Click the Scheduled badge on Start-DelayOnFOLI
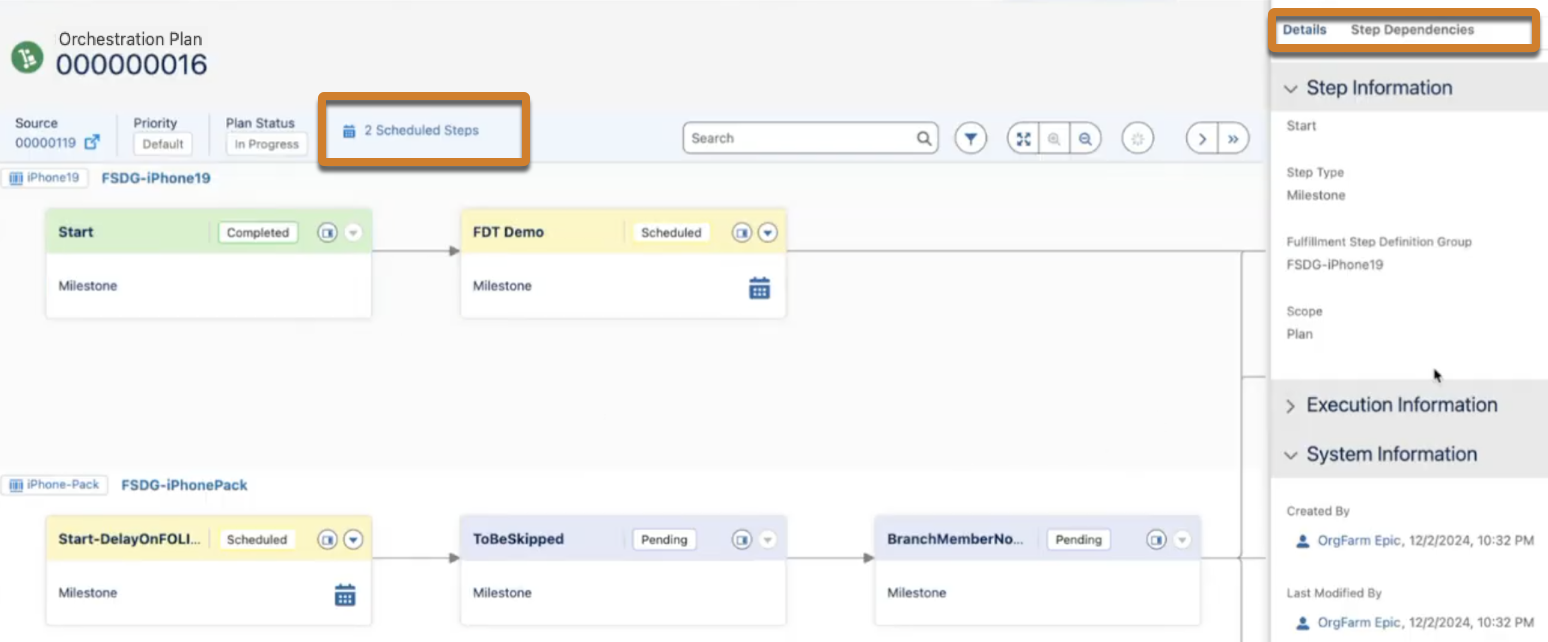Screen dimensions: 1548x642 click(x=257, y=539)
